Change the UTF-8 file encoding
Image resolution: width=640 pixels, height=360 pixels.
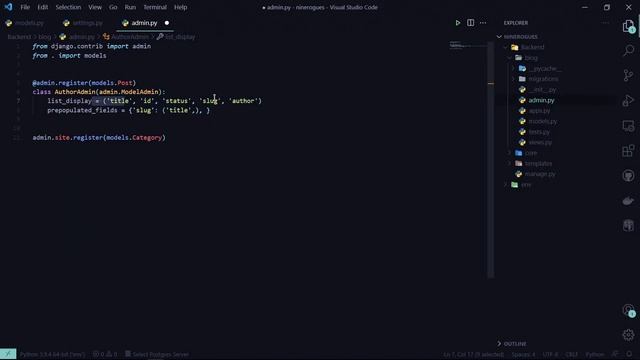[x=551, y=354]
